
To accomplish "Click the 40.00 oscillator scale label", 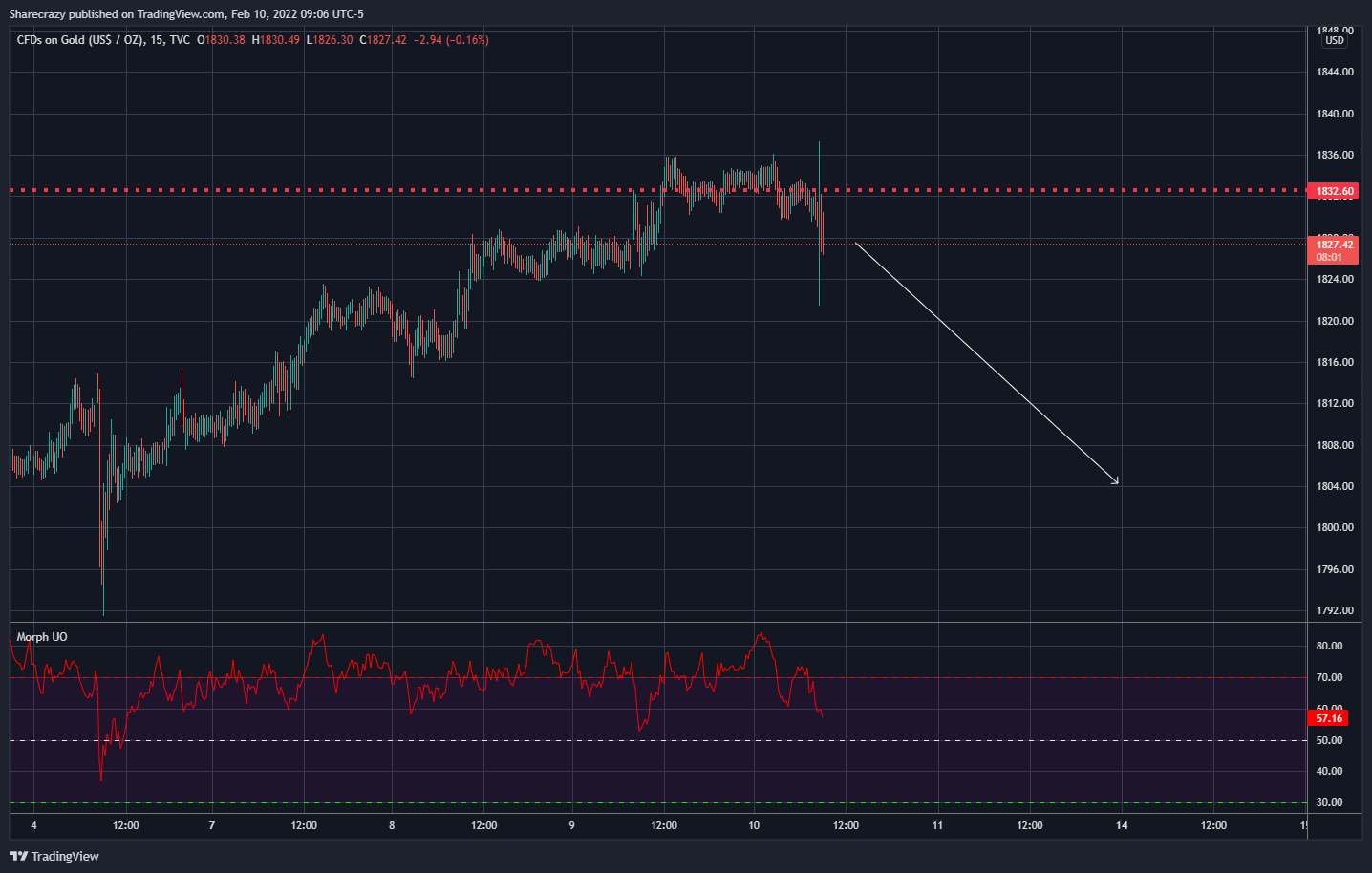I will (x=1329, y=771).
